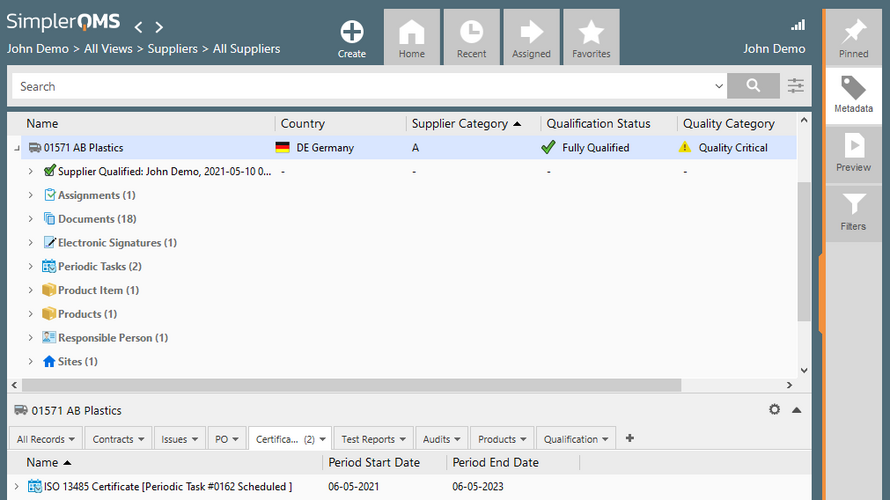Click John Demo breadcrumb link

(37, 49)
